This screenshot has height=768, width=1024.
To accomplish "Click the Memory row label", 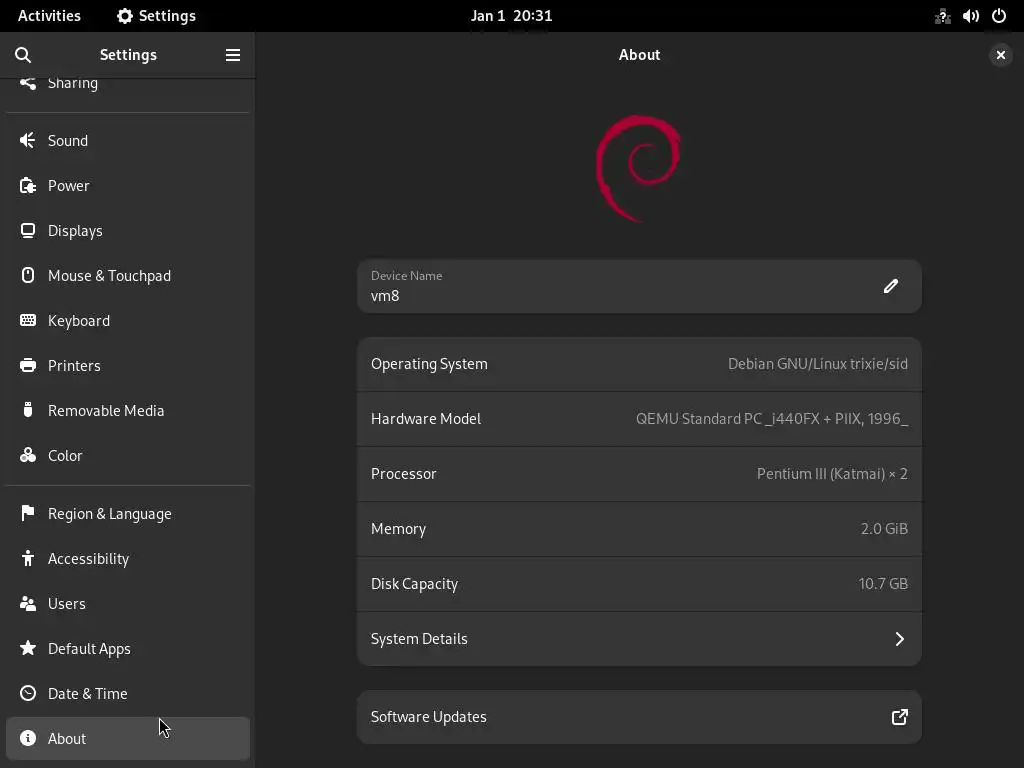I will 398,529.
